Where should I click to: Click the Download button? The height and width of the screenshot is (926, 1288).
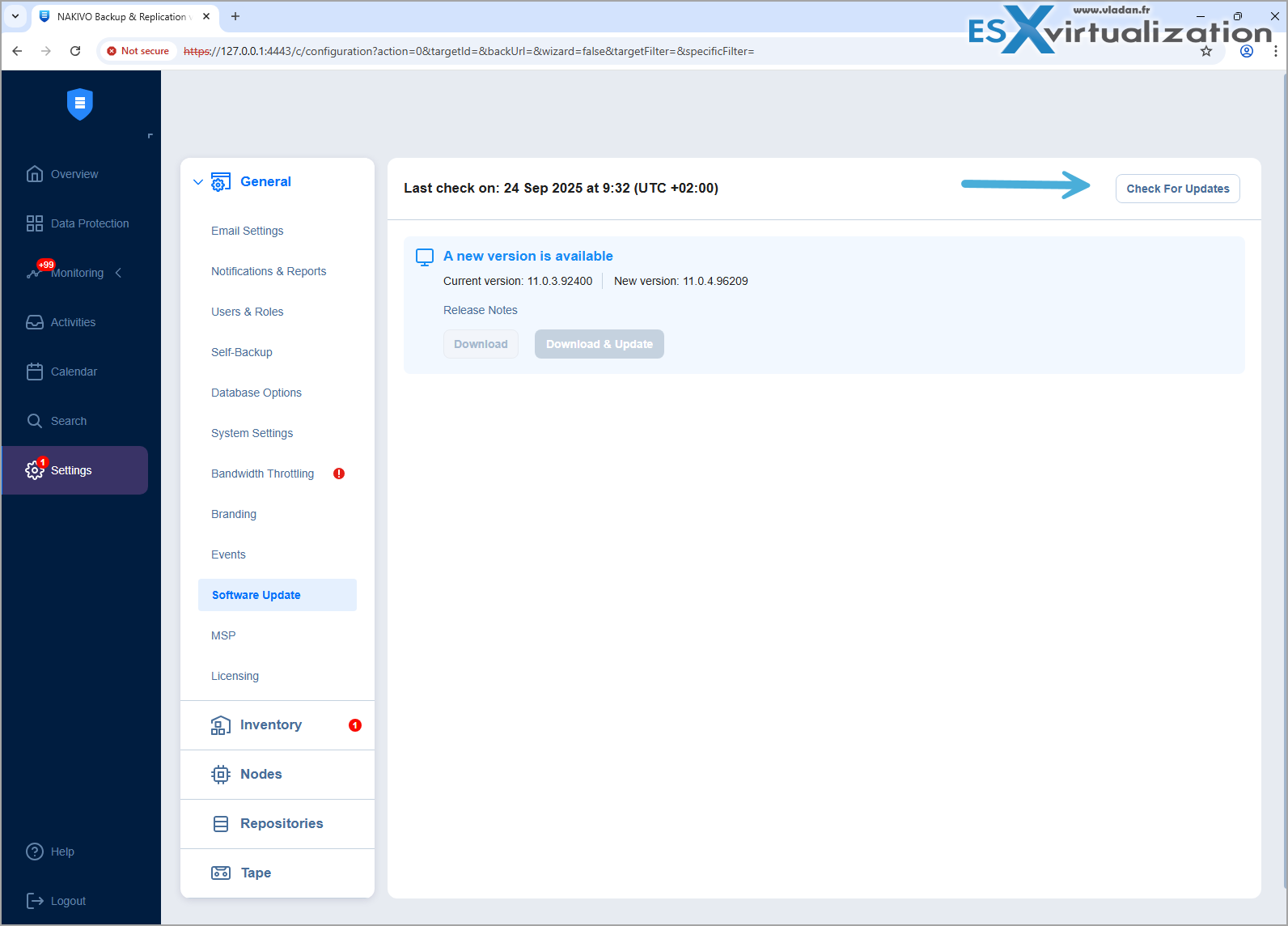[481, 344]
